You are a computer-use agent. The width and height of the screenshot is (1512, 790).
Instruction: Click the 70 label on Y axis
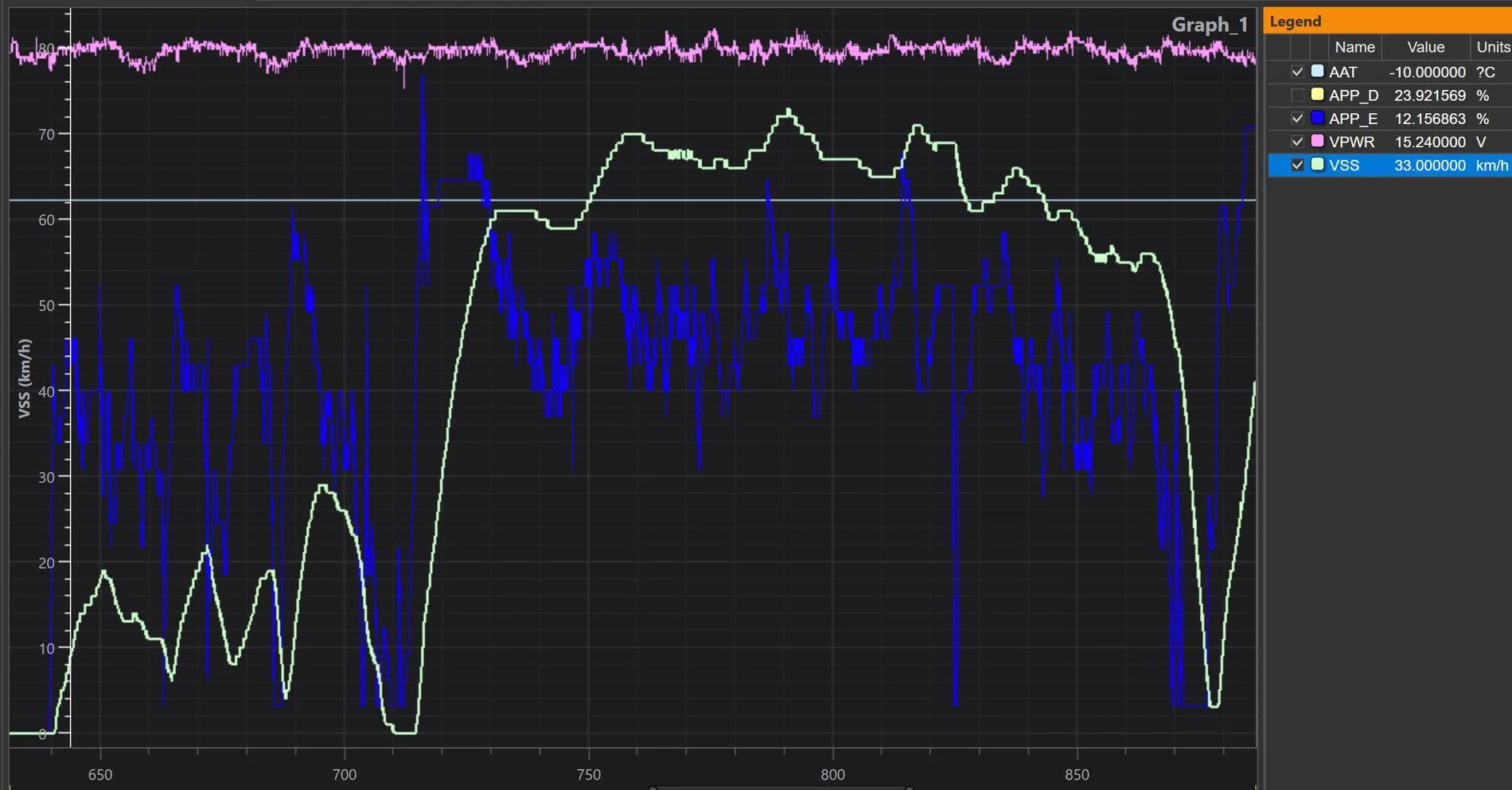47,134
